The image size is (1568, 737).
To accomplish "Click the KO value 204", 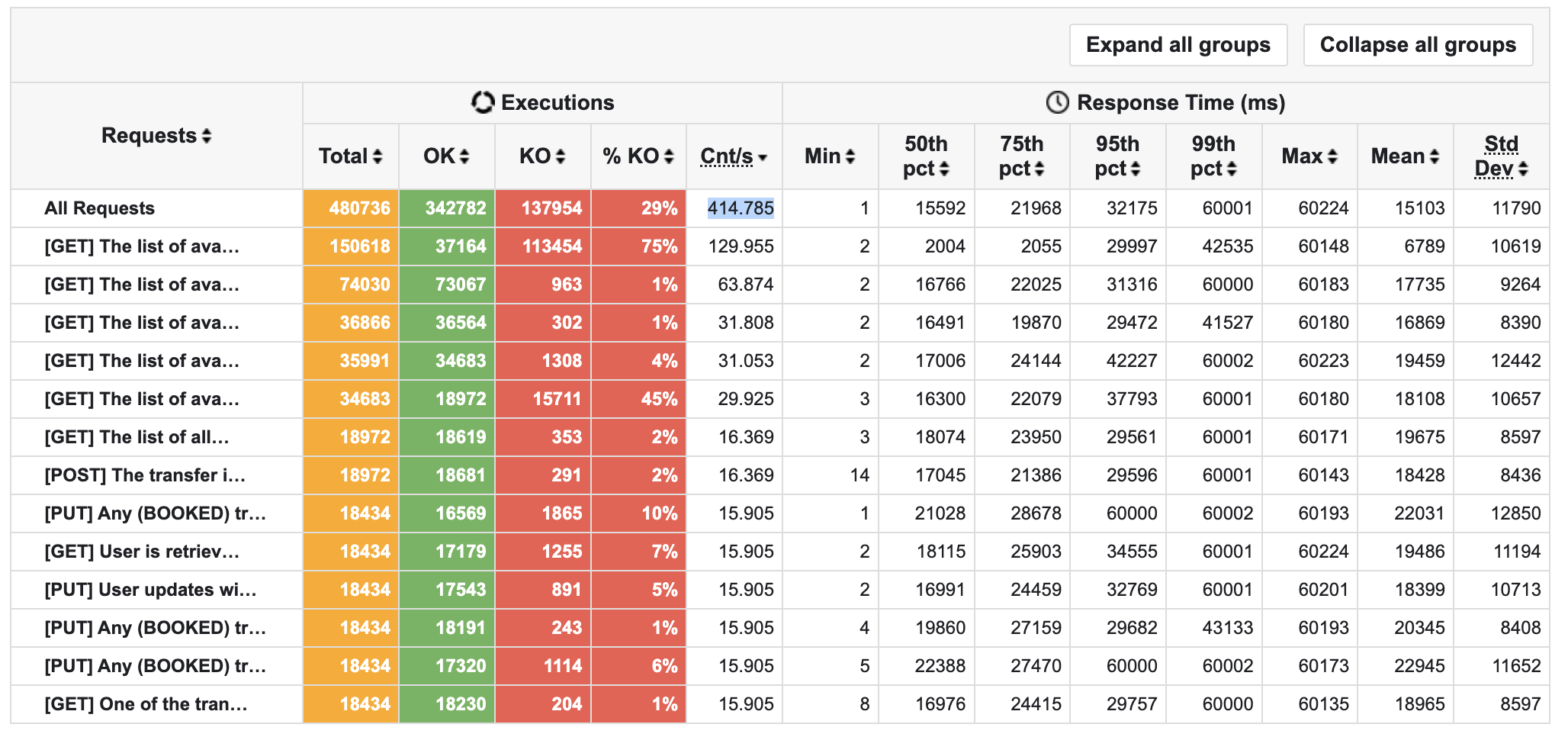I will point(567,704).
